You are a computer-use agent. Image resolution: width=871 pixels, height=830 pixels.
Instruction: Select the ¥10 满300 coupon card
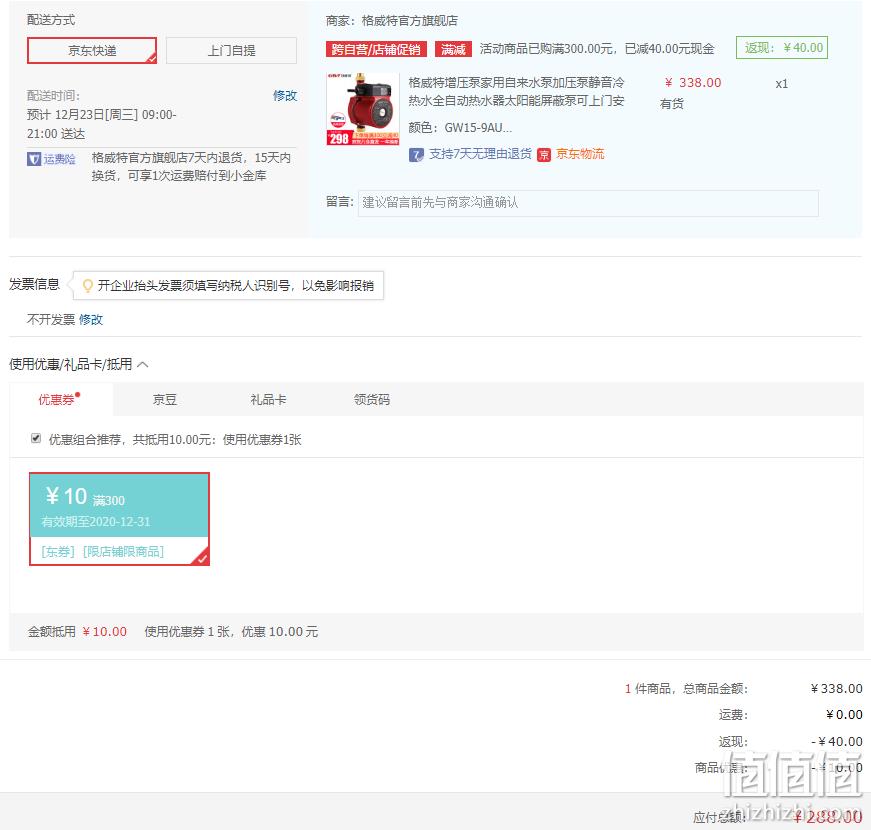pos(119,519)
